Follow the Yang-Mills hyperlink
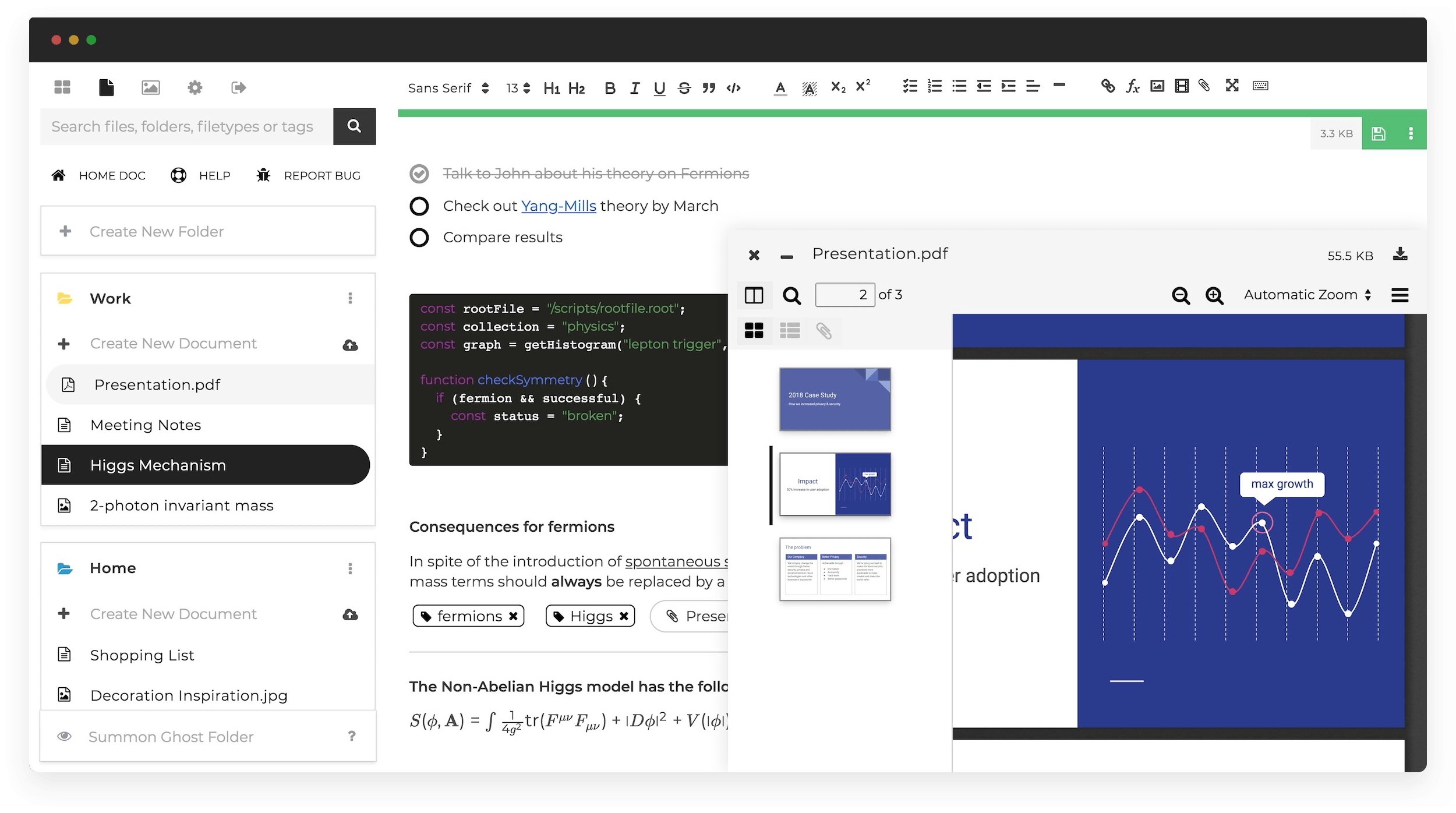The height and width of the screenshot is (813, 1456). tap(558, 206)
